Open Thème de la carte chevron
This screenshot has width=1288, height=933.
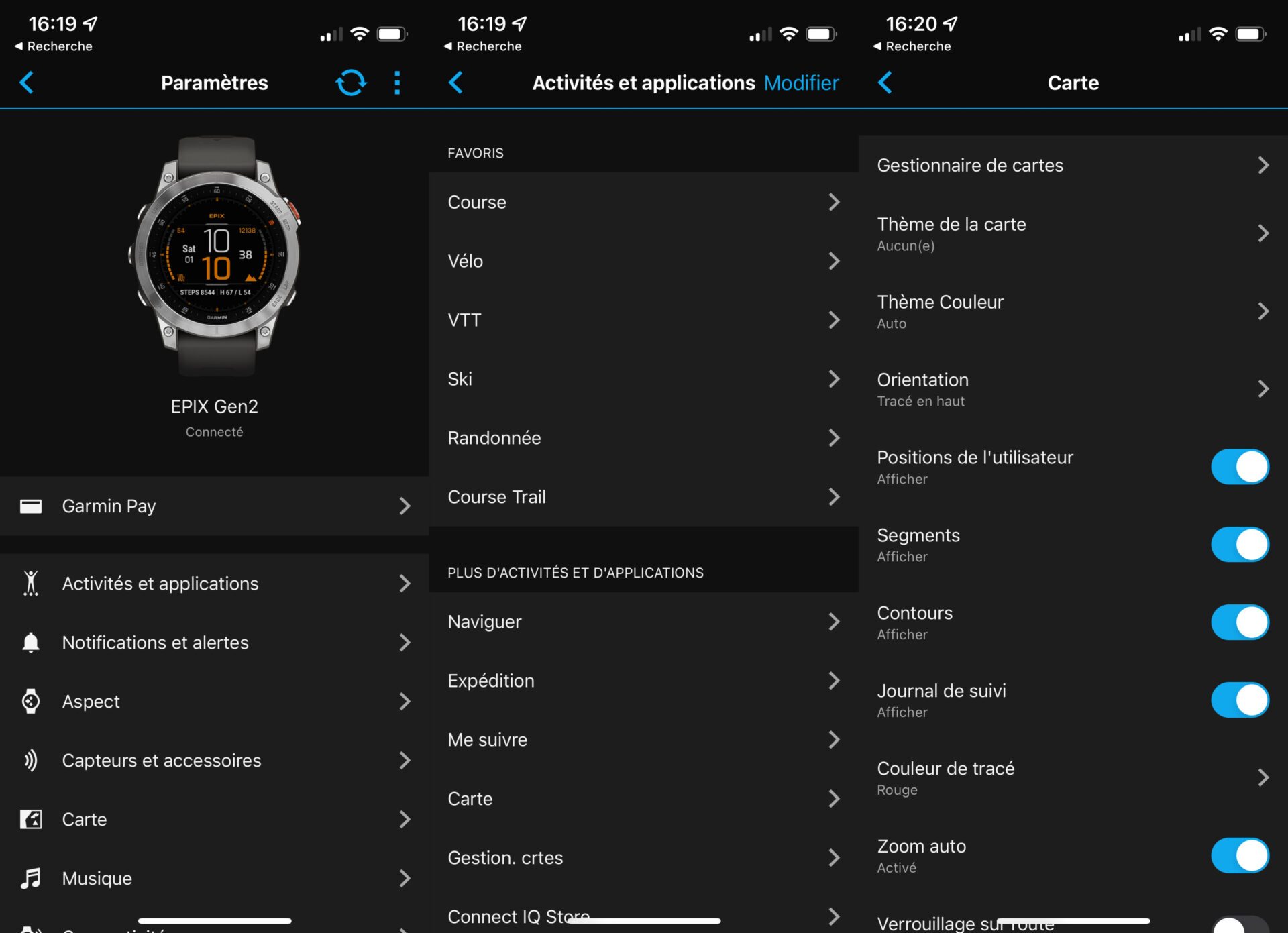pos(1263,233)
